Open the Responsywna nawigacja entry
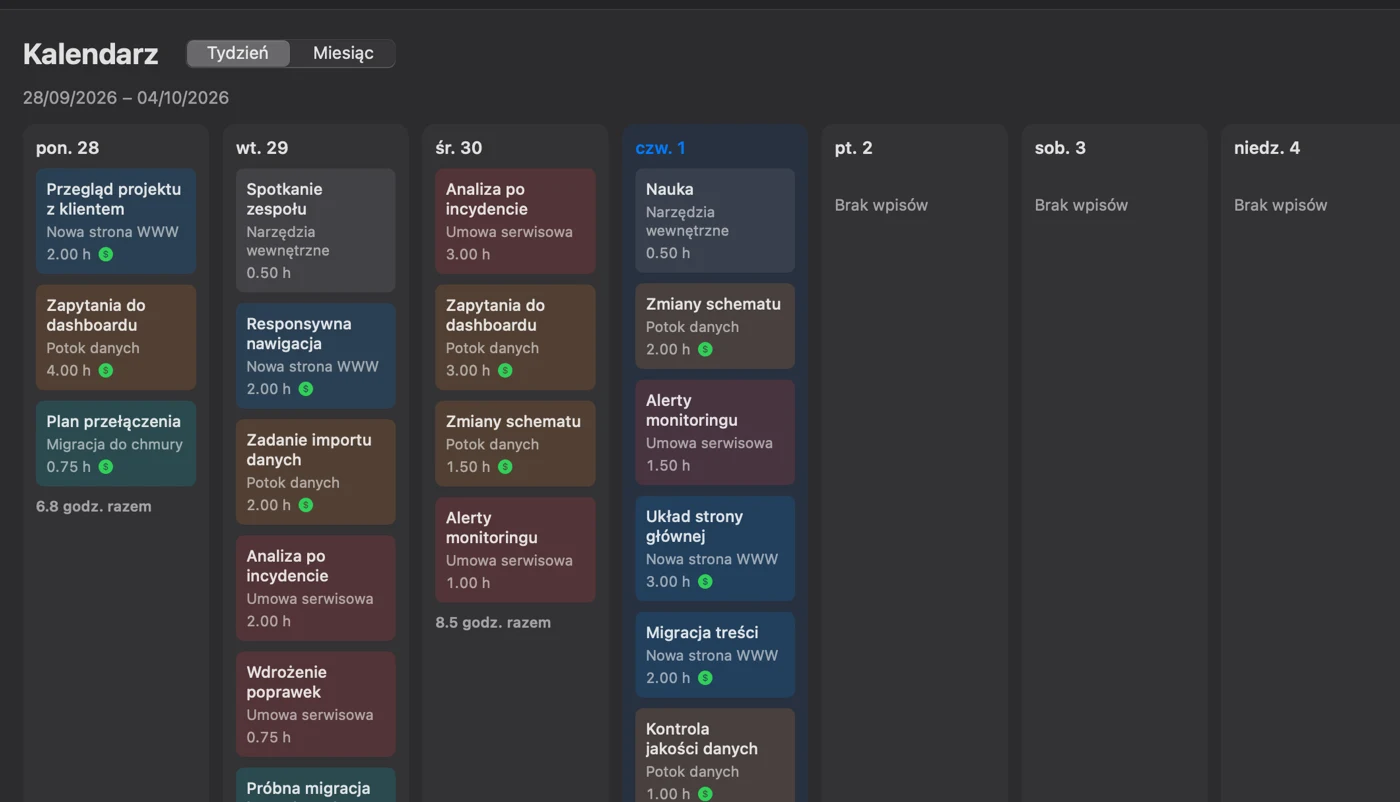Viewport: 1400px width, 802px height. point(316,356)
